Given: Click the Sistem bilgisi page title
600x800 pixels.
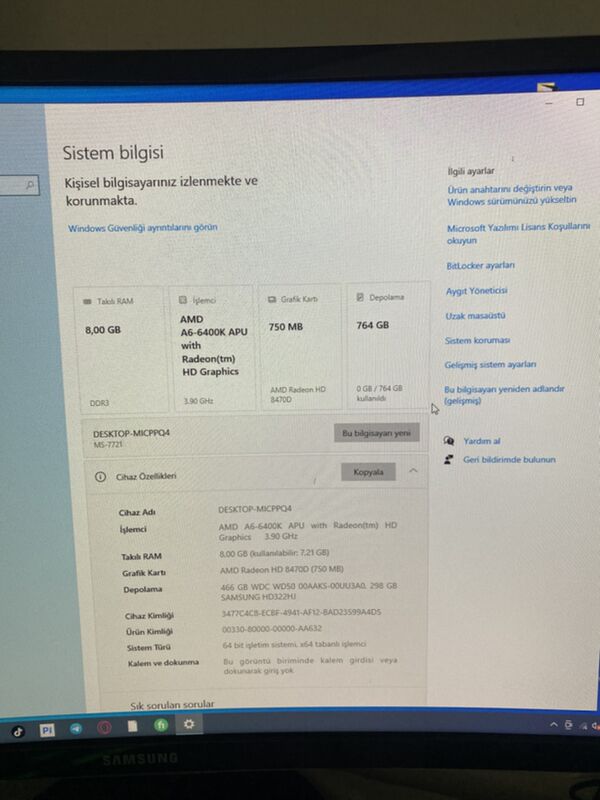Looking at the screenshot, I should (113, 153).
